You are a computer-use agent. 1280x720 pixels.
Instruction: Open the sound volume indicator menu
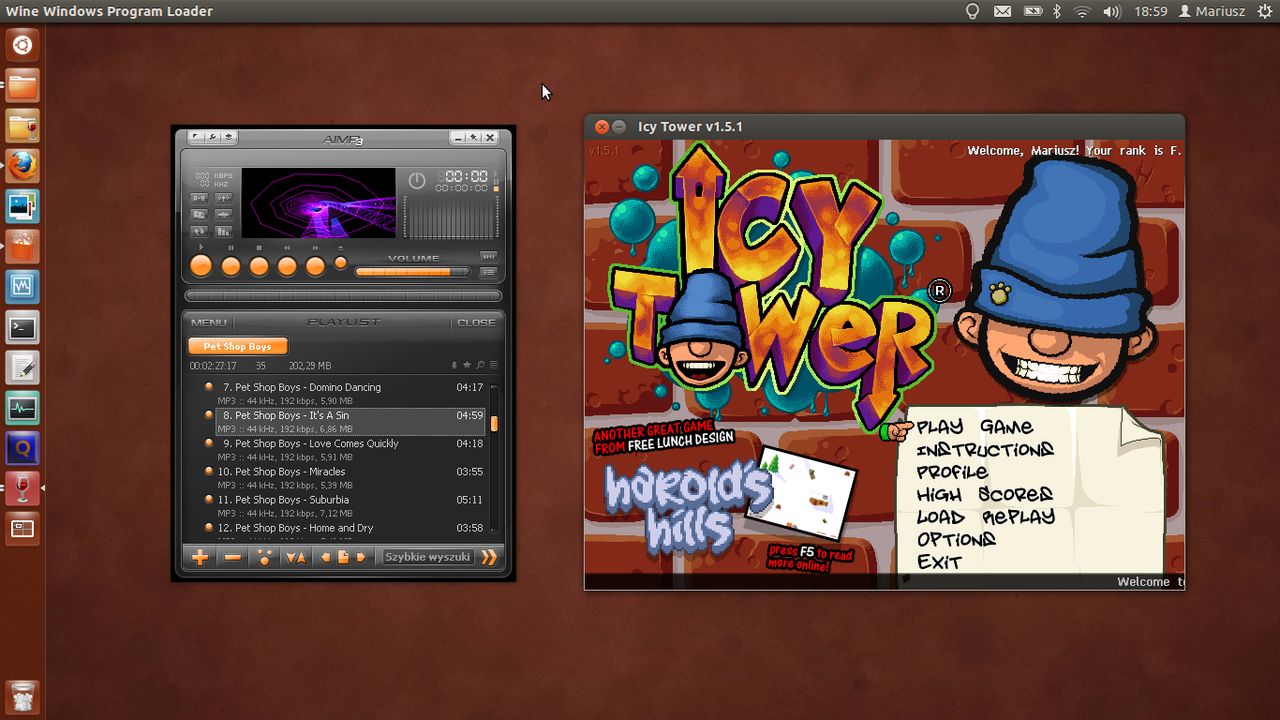point(1112,11)
